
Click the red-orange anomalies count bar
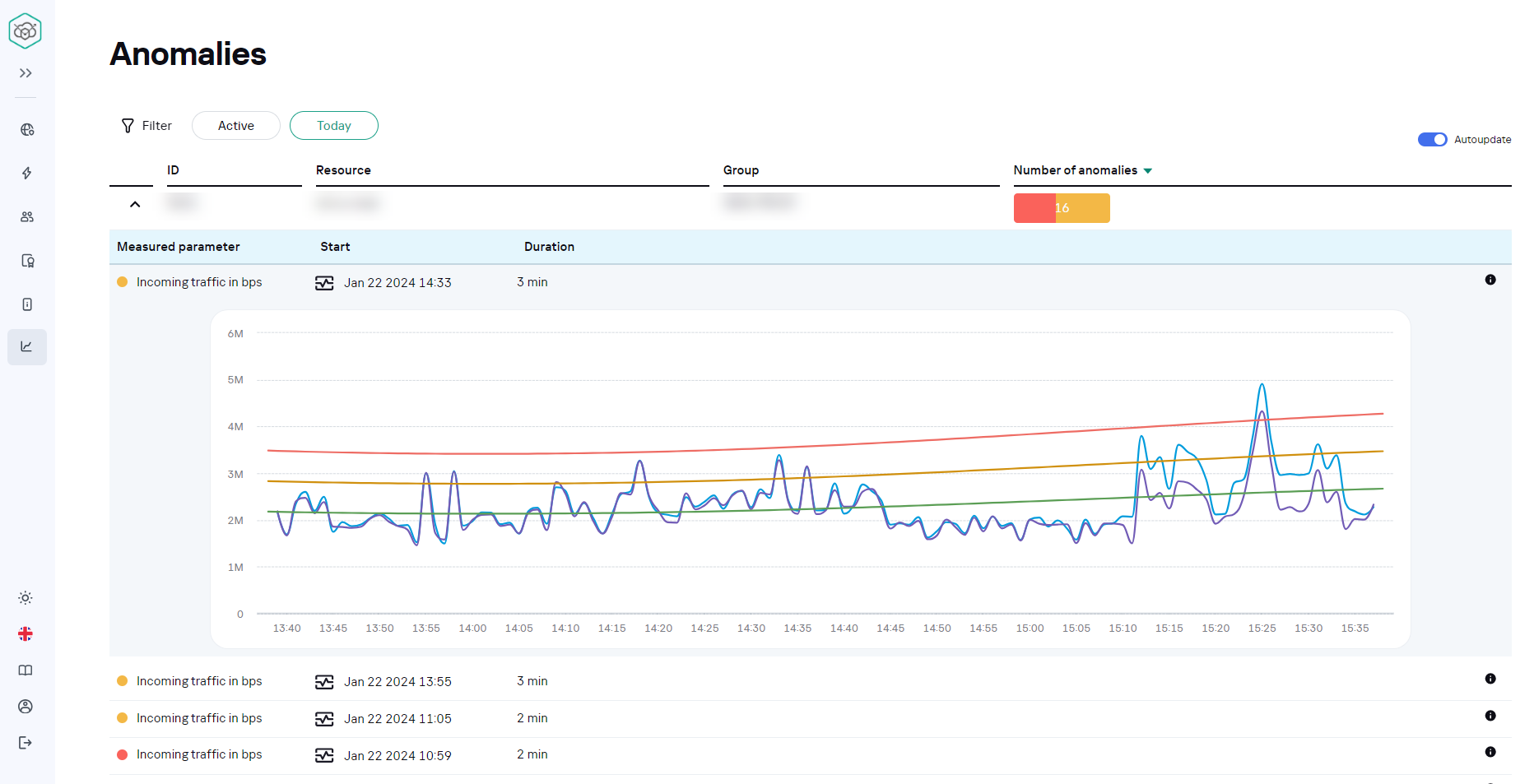pos(1062,208)
